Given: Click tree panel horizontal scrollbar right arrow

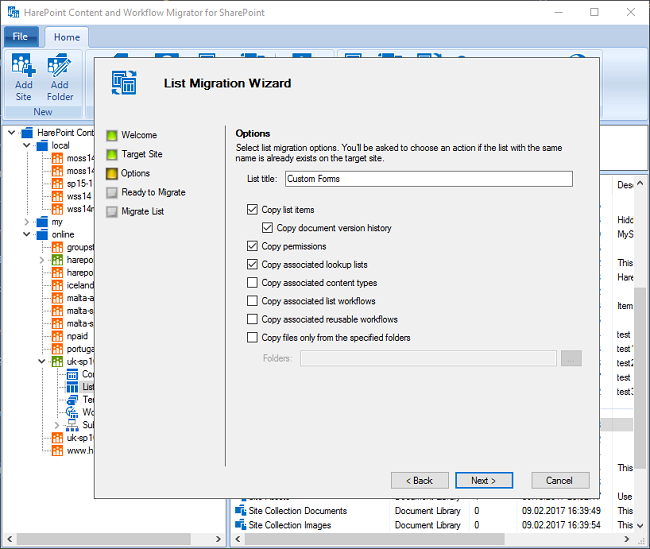Looking at the screenshot, I should click(218, 539).
